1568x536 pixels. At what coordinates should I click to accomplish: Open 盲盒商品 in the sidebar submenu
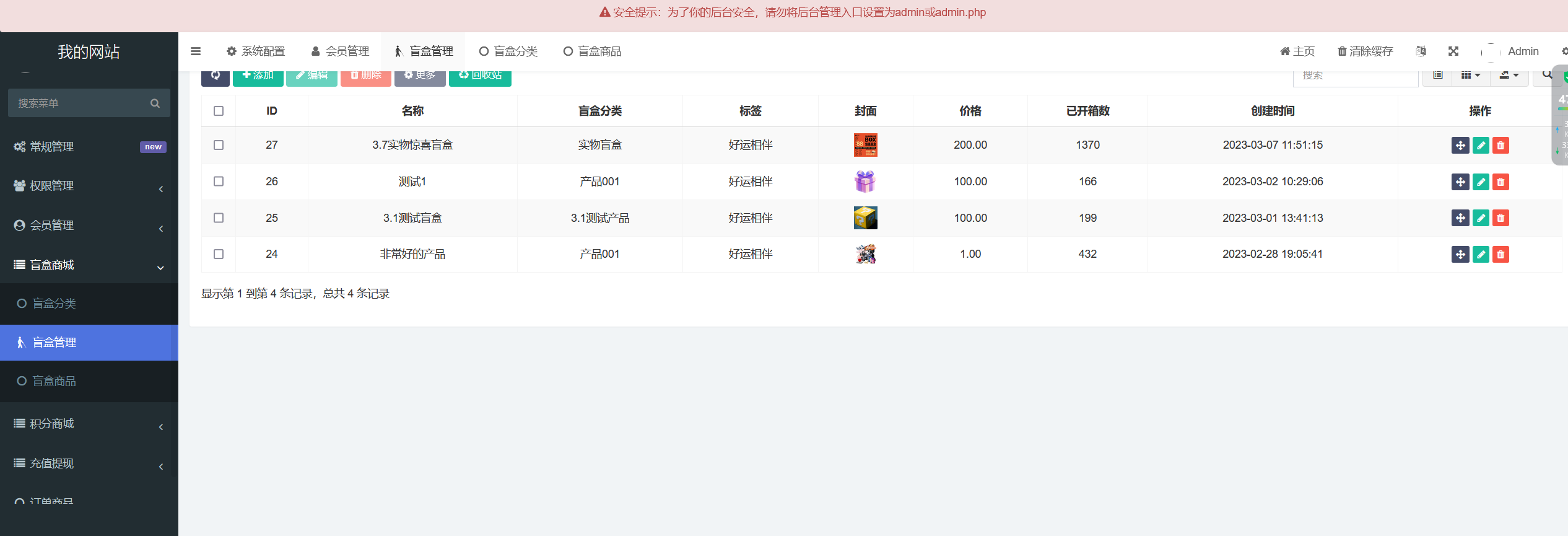point(54,381)
